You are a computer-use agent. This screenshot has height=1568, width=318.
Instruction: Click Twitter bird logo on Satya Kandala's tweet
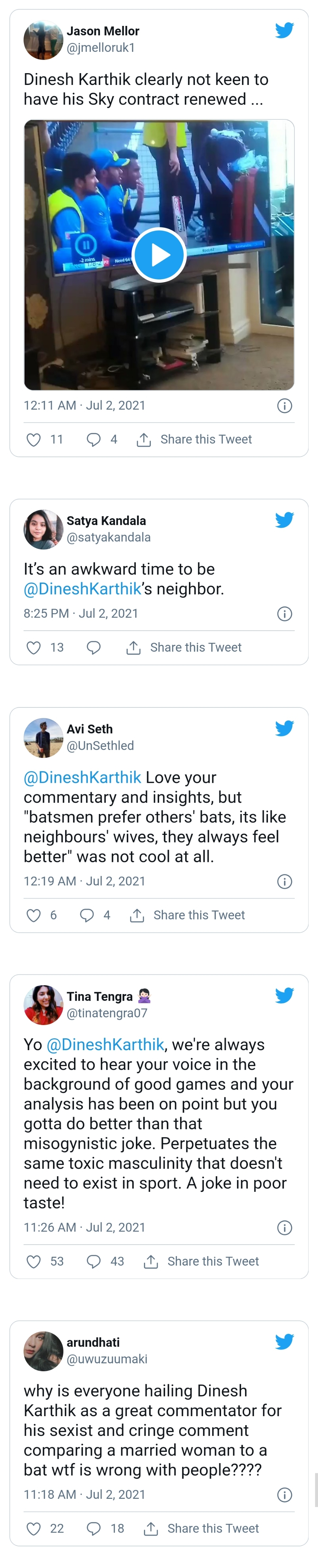[285, 519]
